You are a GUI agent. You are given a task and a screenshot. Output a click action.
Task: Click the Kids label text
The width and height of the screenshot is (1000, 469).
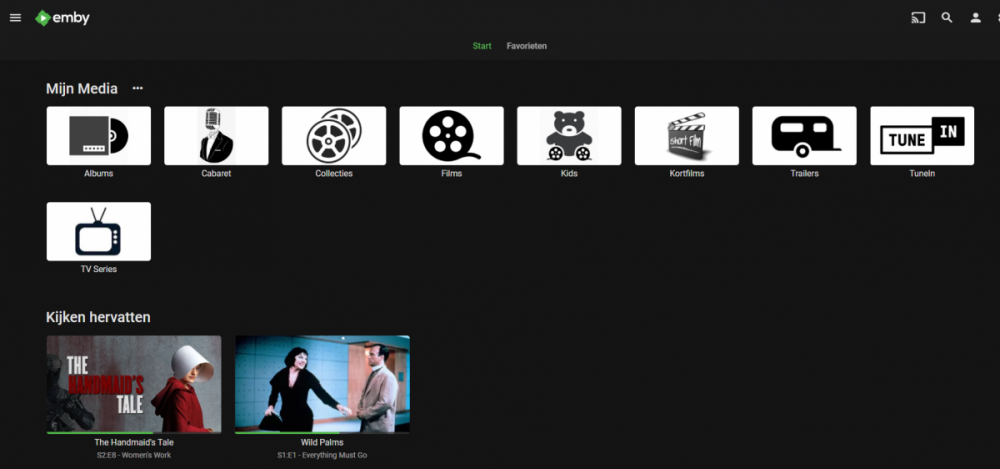569,174
